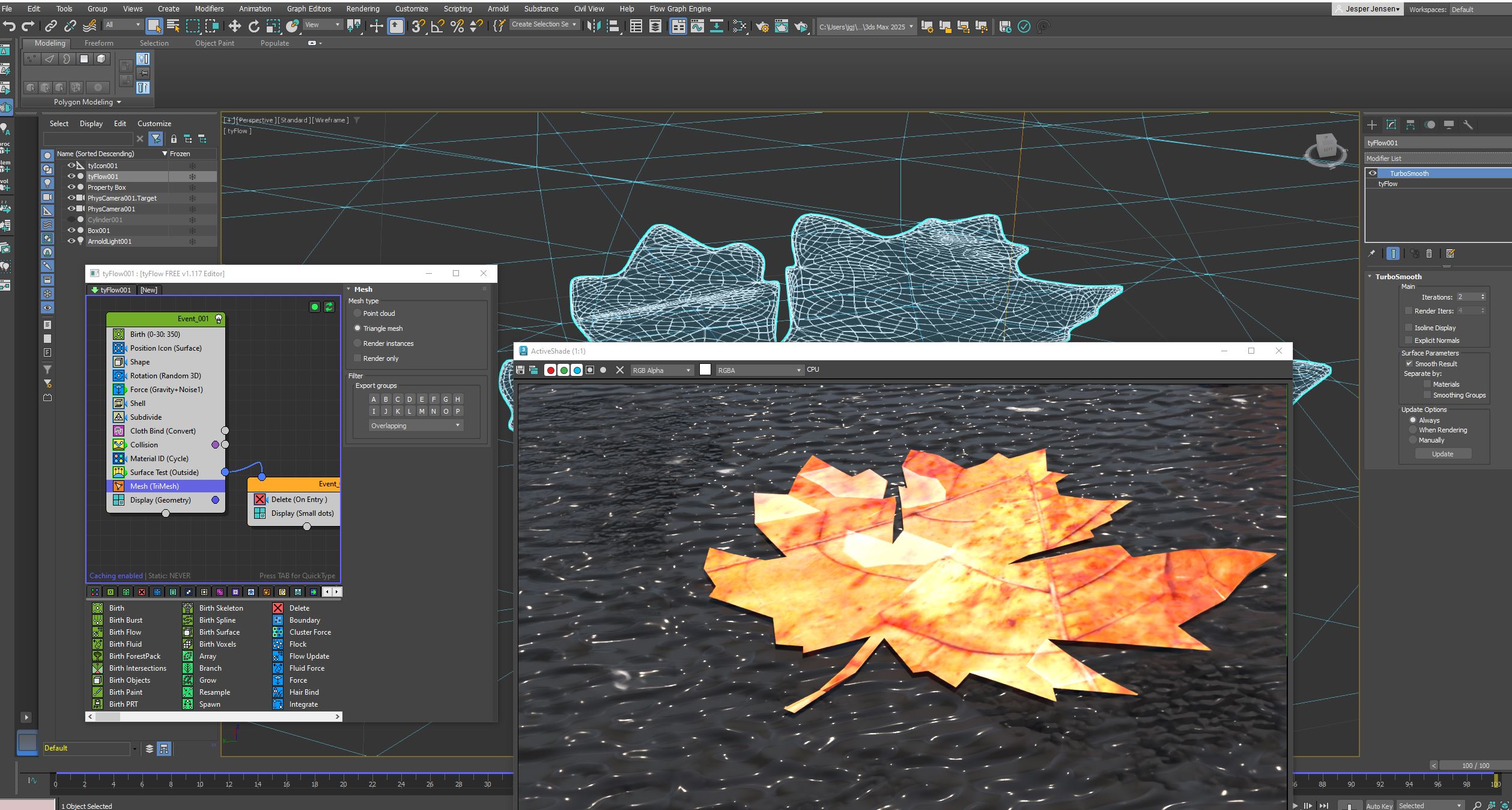Click the Undo arrow icon
The width and height of the screenshot is (1512, 810).
[x=9, y=26]
